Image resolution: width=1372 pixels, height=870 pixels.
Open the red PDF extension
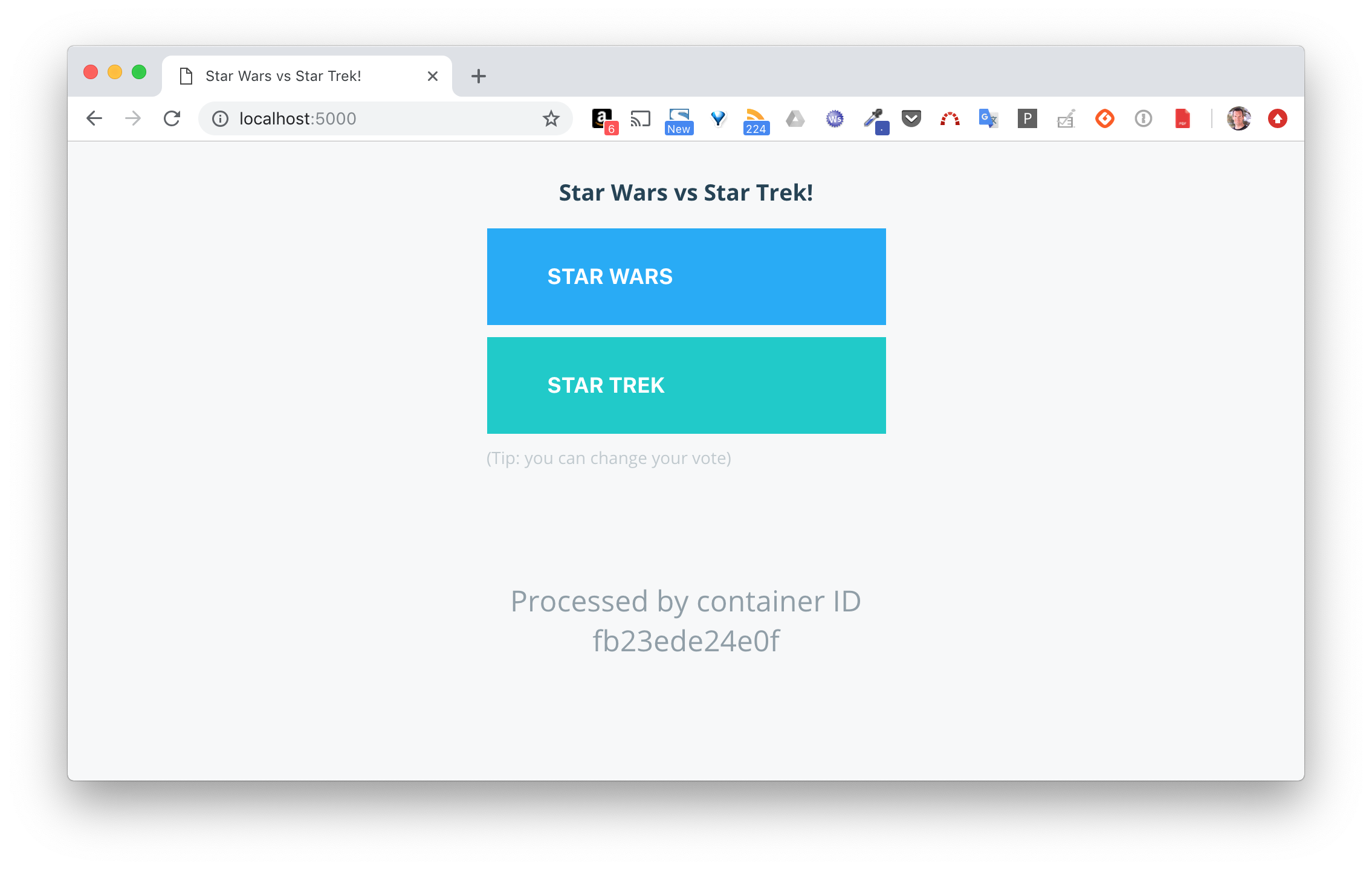click(1182, 118)
